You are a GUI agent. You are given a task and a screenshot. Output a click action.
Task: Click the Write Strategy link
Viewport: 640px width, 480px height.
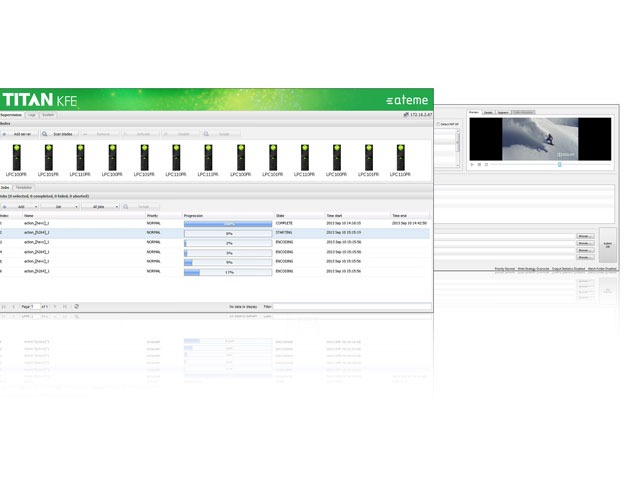point(533,269)
